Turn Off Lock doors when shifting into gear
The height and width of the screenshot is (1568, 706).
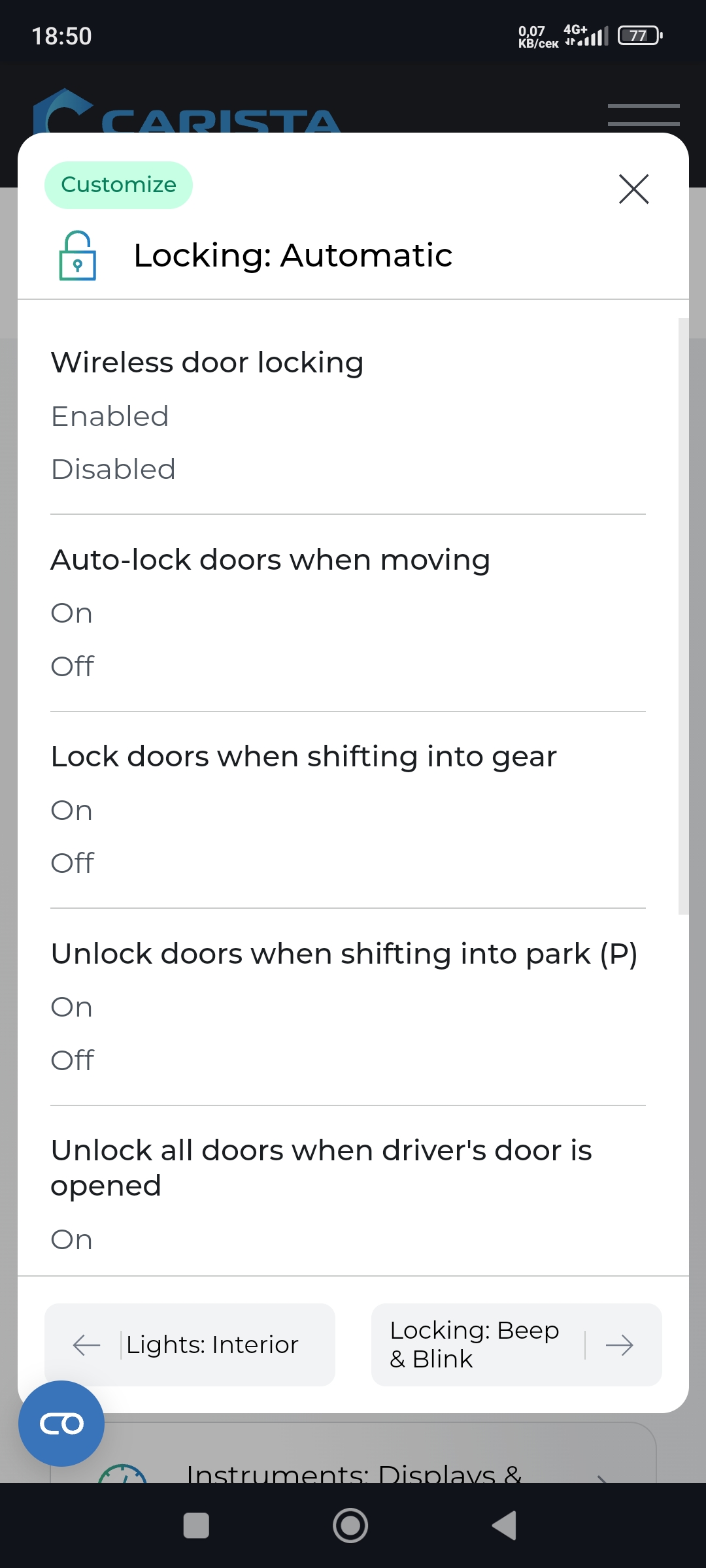(x=73, y=863)
